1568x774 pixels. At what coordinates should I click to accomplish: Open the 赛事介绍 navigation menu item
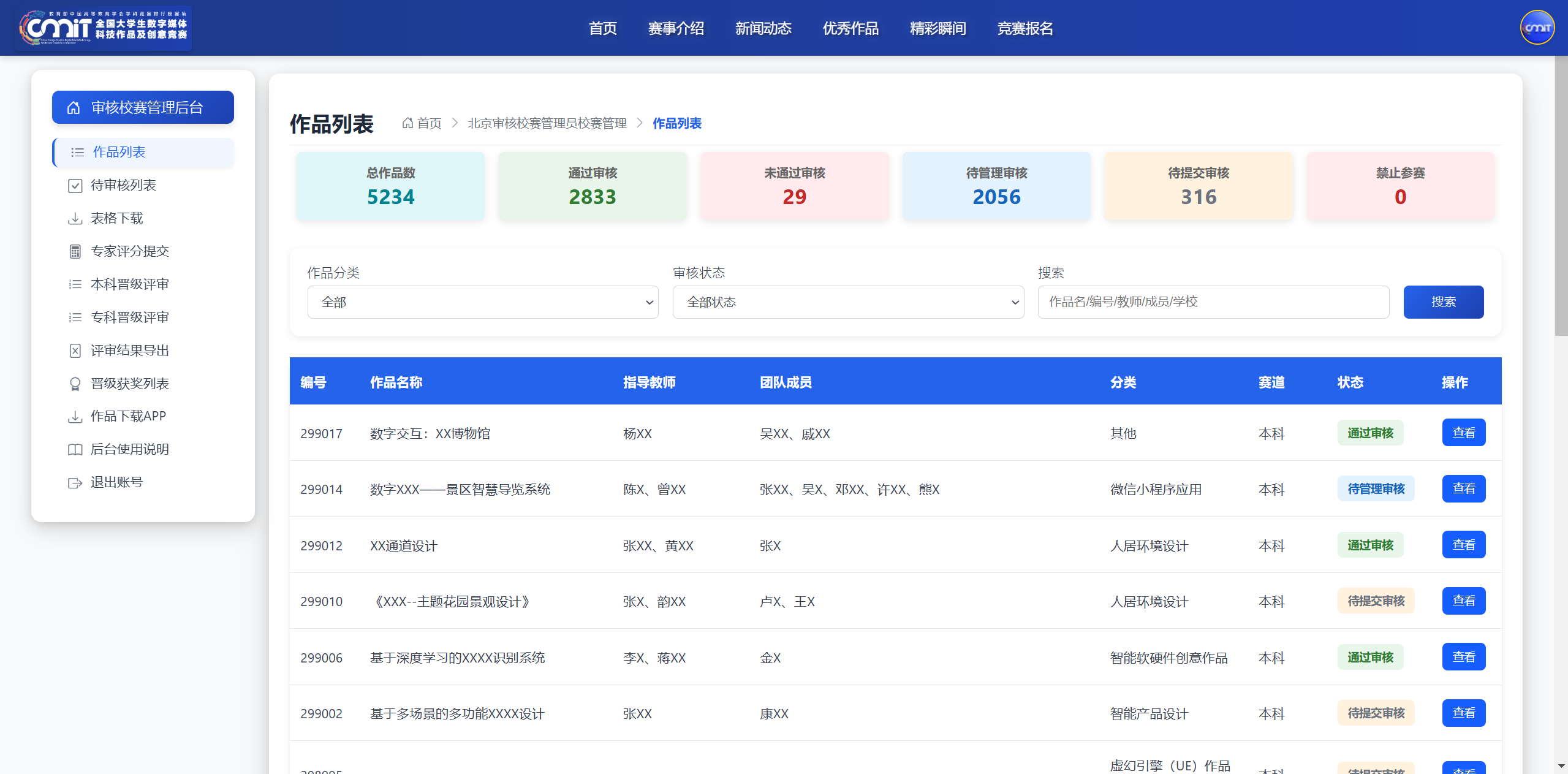tap(676, 28)
